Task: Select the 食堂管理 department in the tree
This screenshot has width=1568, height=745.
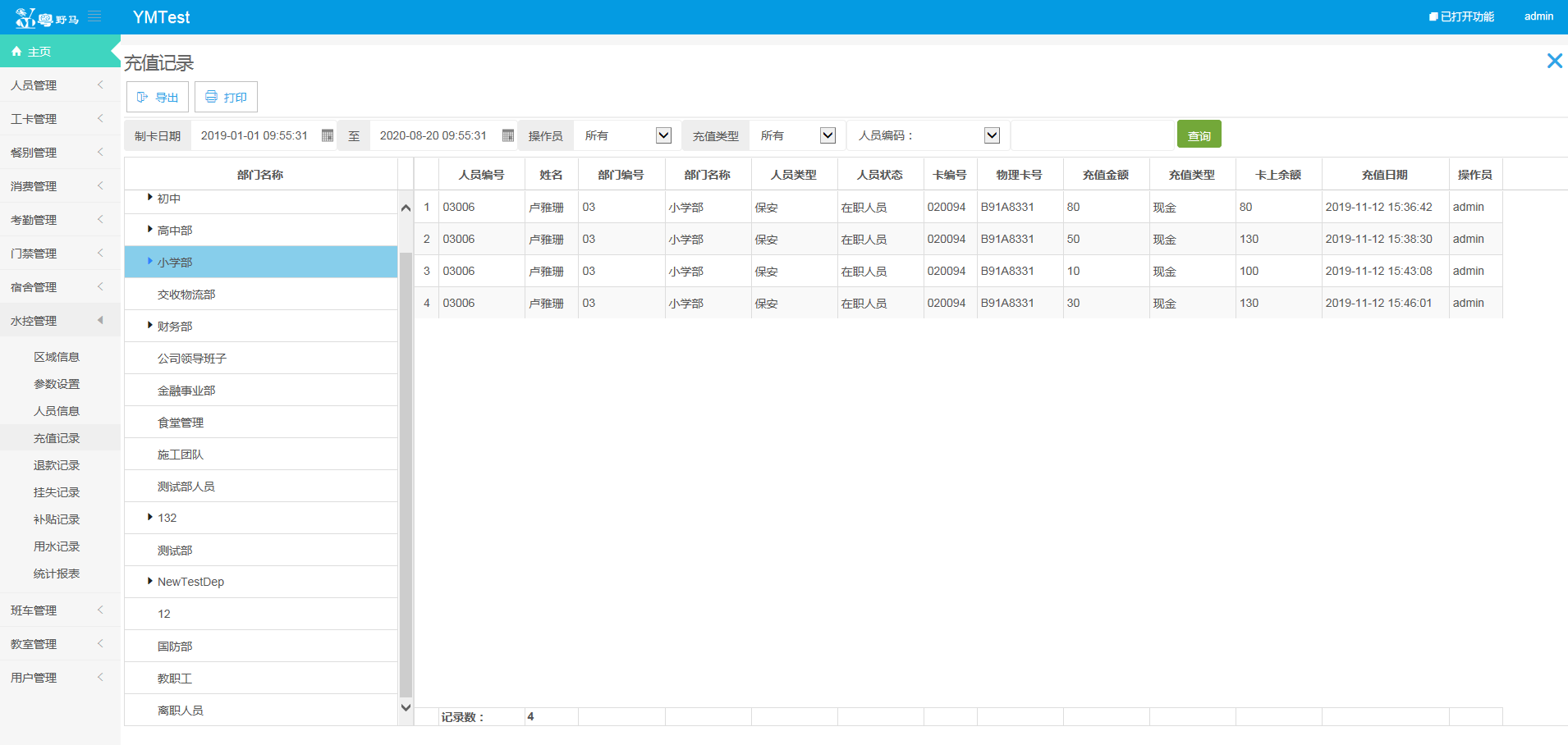Action: click(181, 423)
